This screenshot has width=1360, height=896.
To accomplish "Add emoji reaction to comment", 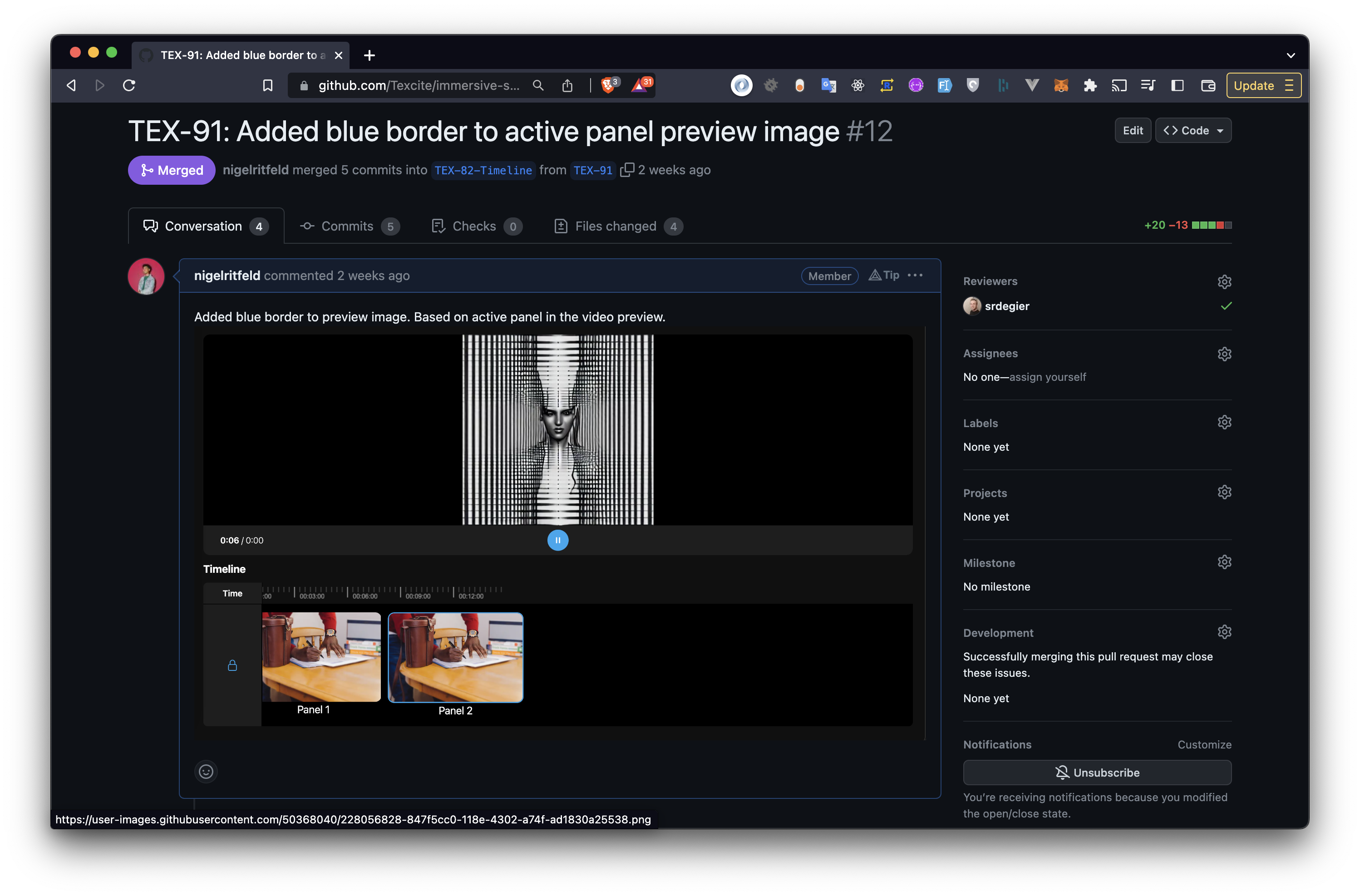I will pyautogui.click(x=206, y=772).
